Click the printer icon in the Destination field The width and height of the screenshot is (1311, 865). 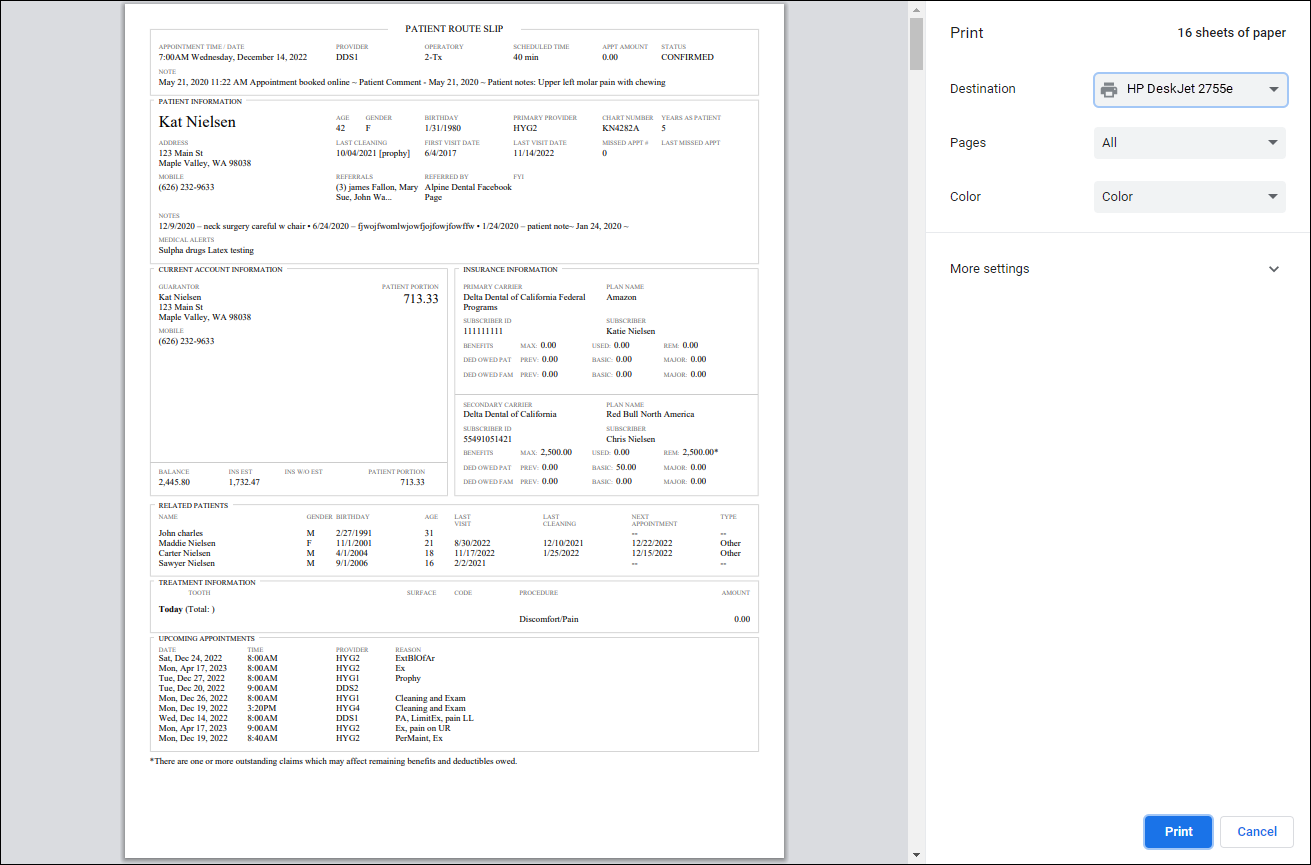pos(1108,89)
